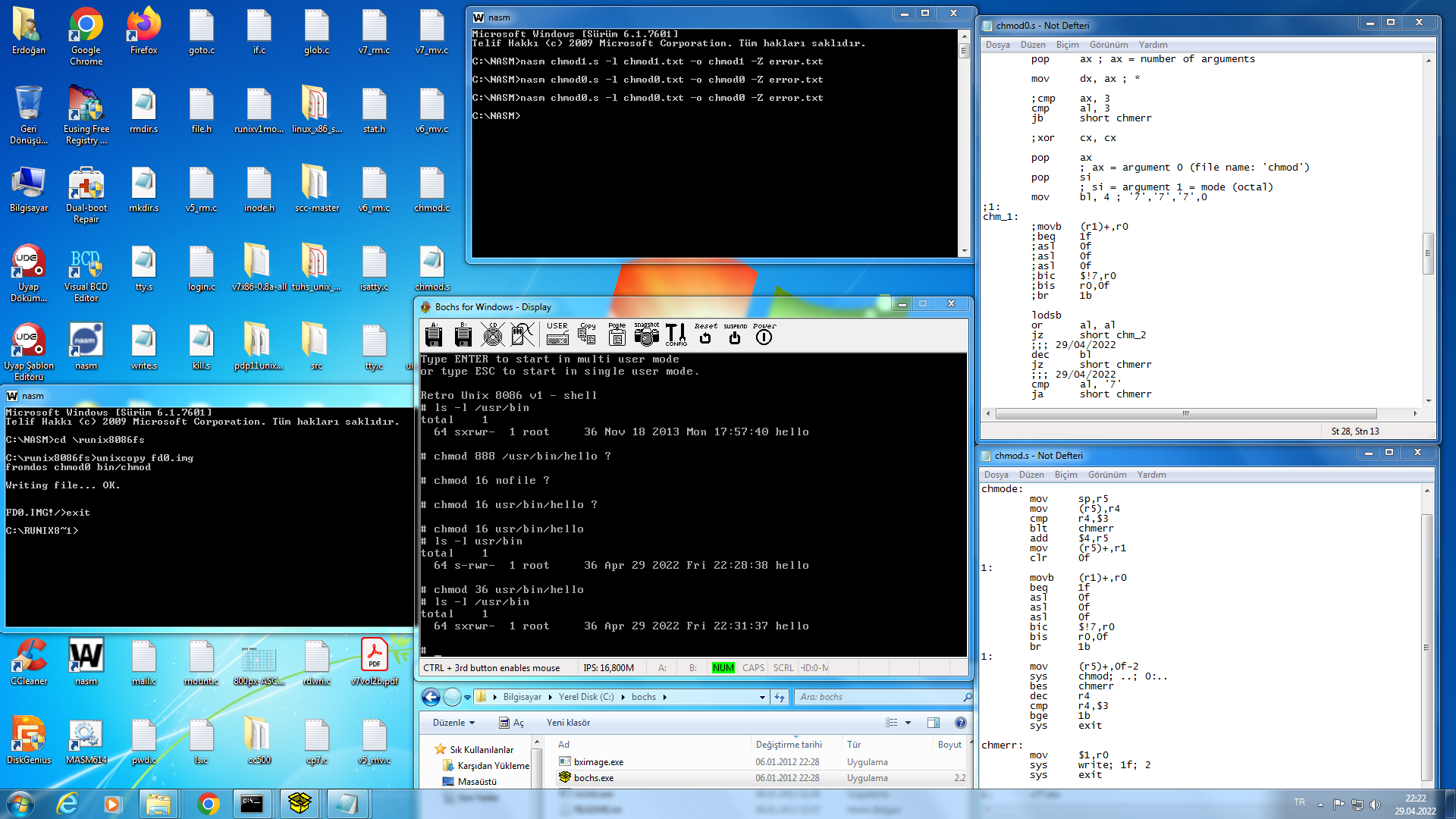Open the Görünüm menu in the chmod.s Notepad window
This screenshot has width=1456, height=819.
point(1107,475)
